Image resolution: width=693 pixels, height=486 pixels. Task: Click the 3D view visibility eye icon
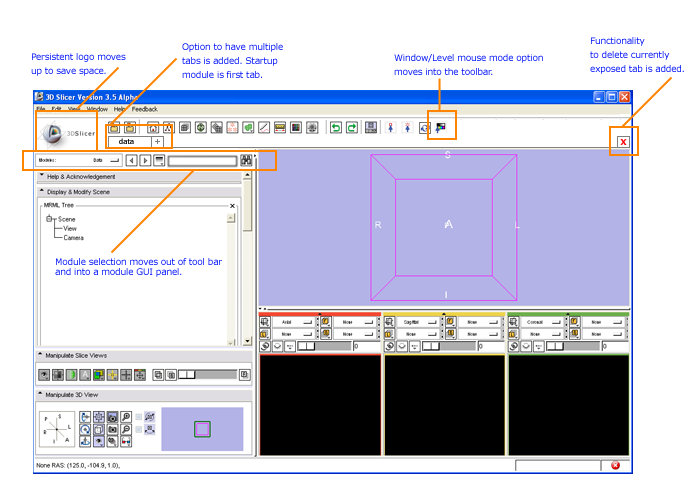click(99, 441)
